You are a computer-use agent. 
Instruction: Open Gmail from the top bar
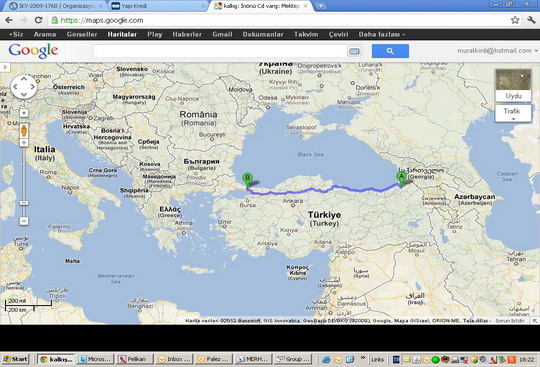tap(222, 34)
